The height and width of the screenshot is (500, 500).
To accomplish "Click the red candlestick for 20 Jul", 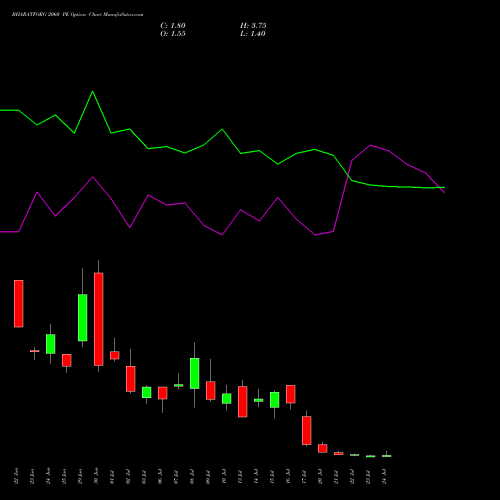I will point(323,448).
